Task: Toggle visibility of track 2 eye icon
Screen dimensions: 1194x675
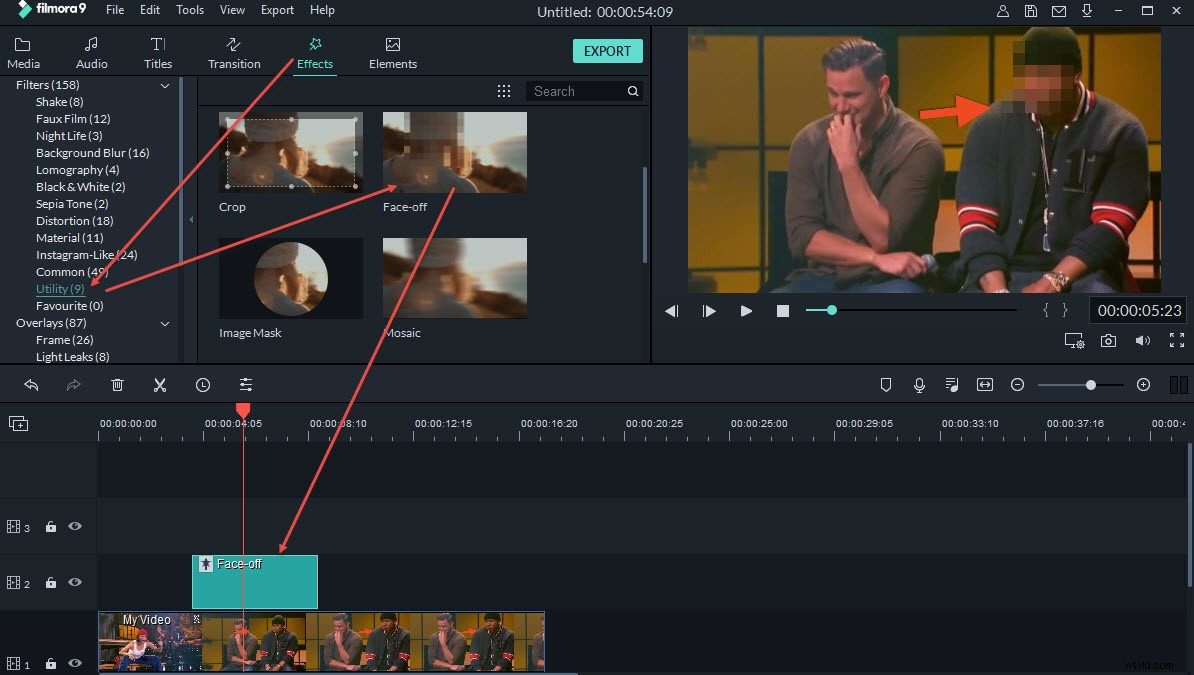Action: 73,582
